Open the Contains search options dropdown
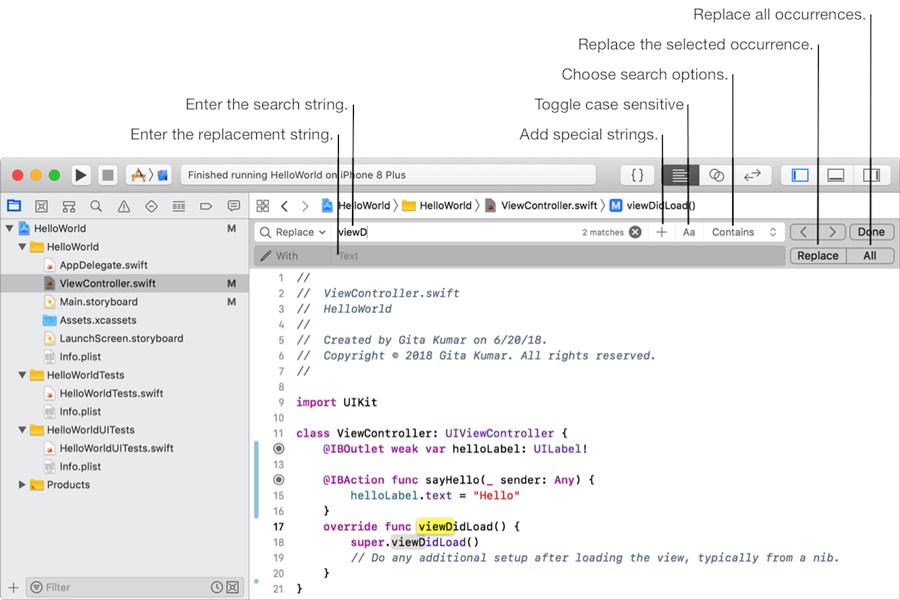 tap(744, 232)
